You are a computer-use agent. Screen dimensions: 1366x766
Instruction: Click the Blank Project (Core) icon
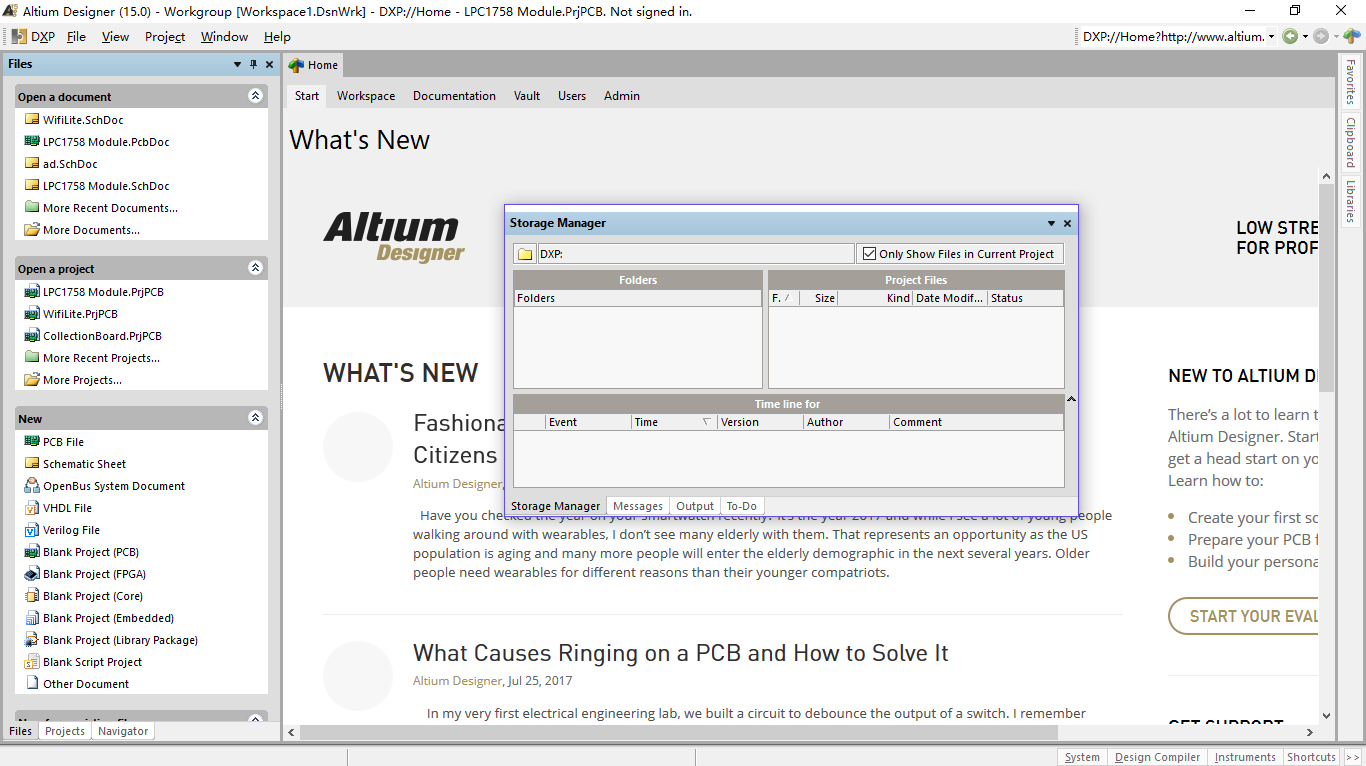(32, 596)
